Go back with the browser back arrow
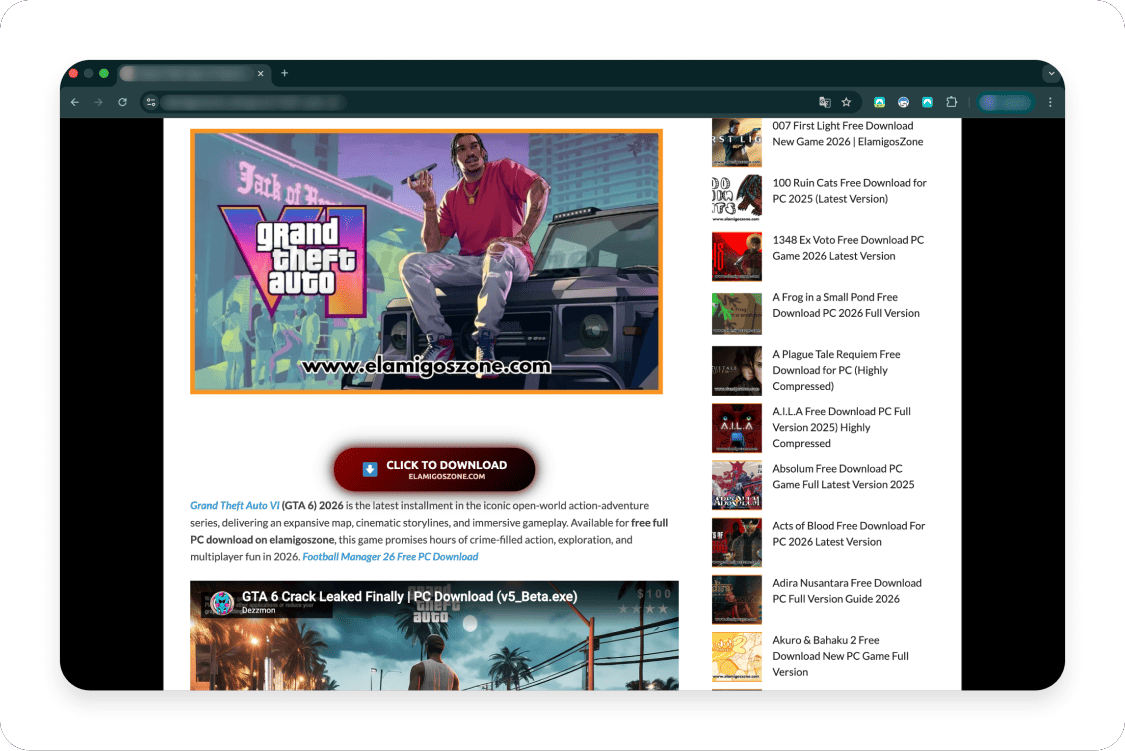Viewport: 1125px width, 751px height. (x=75, y=103)
